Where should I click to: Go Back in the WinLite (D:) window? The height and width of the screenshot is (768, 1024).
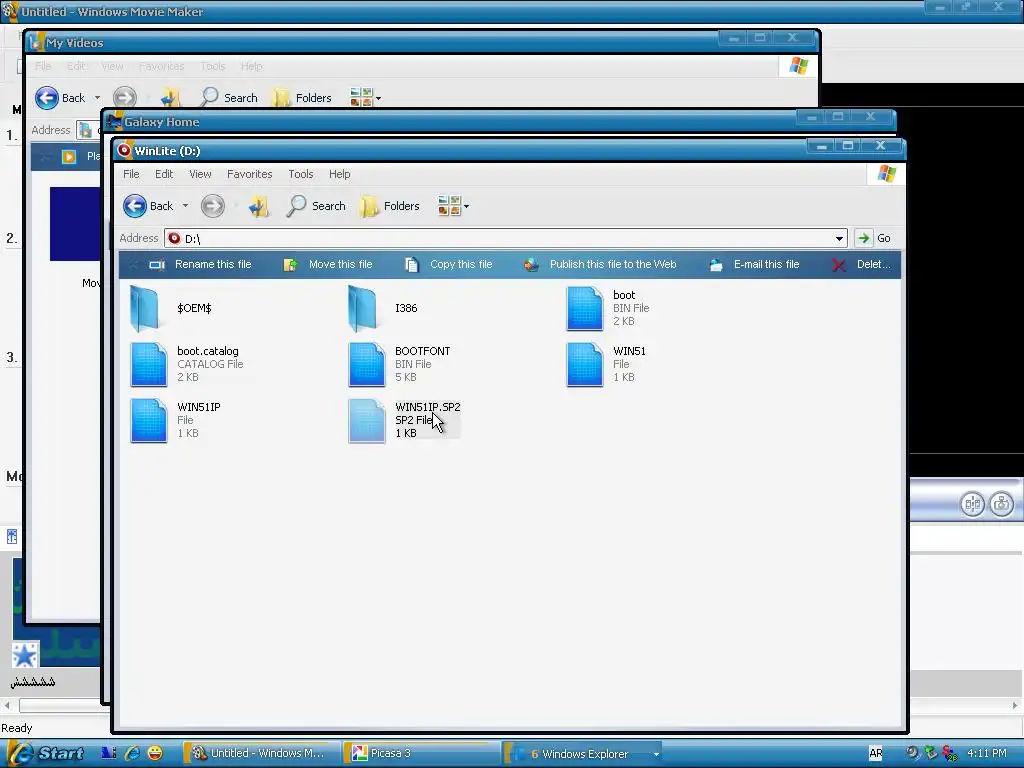(x=148, y=206)
